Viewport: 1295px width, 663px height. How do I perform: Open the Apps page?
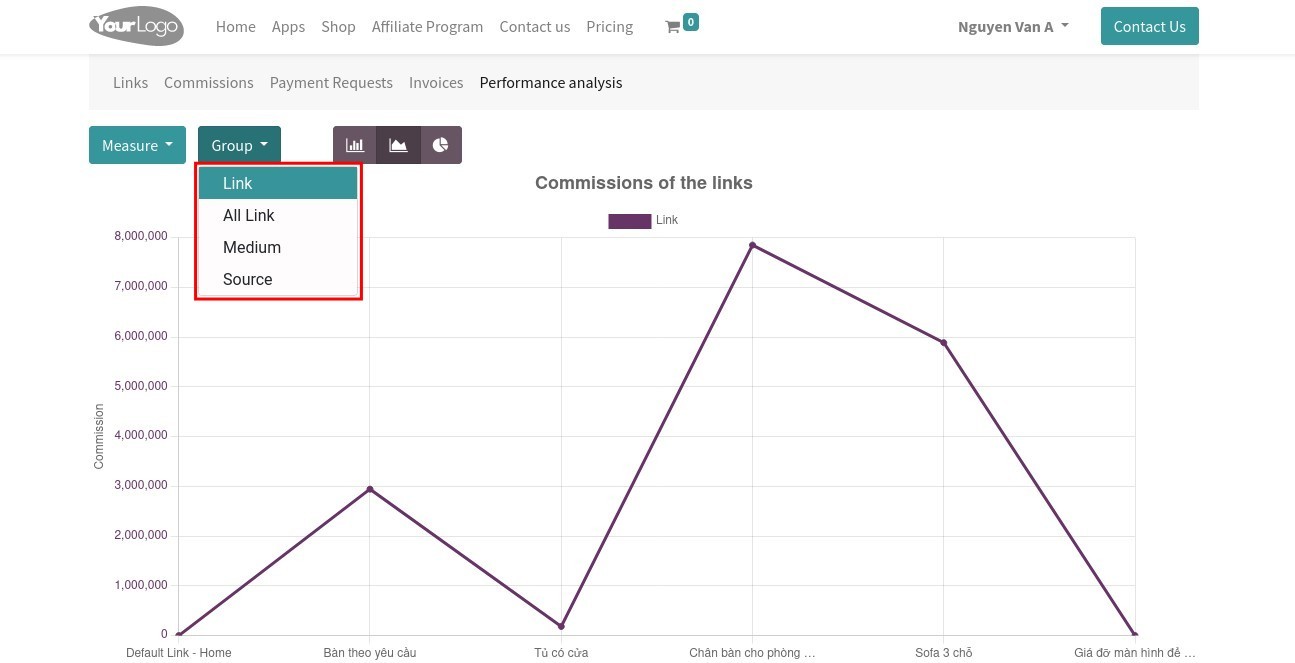[x=288, y=27]
